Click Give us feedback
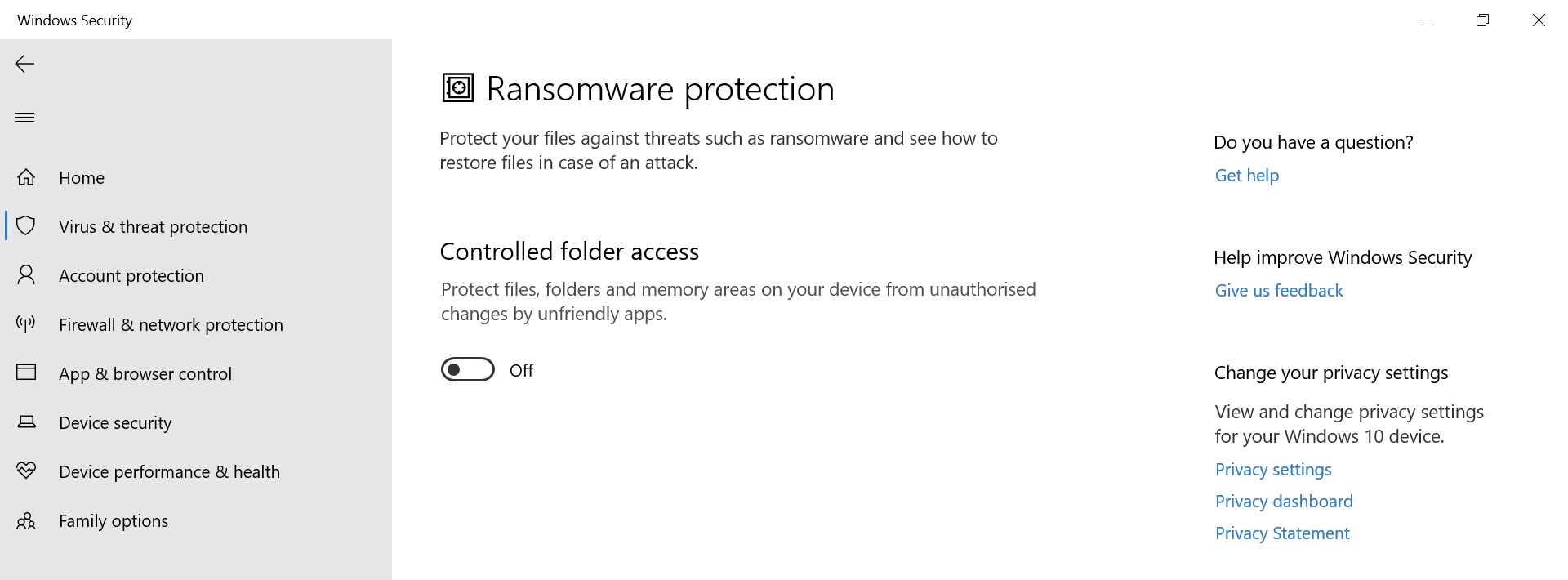The image size is (1568, 580). (x=1278, y=290)
